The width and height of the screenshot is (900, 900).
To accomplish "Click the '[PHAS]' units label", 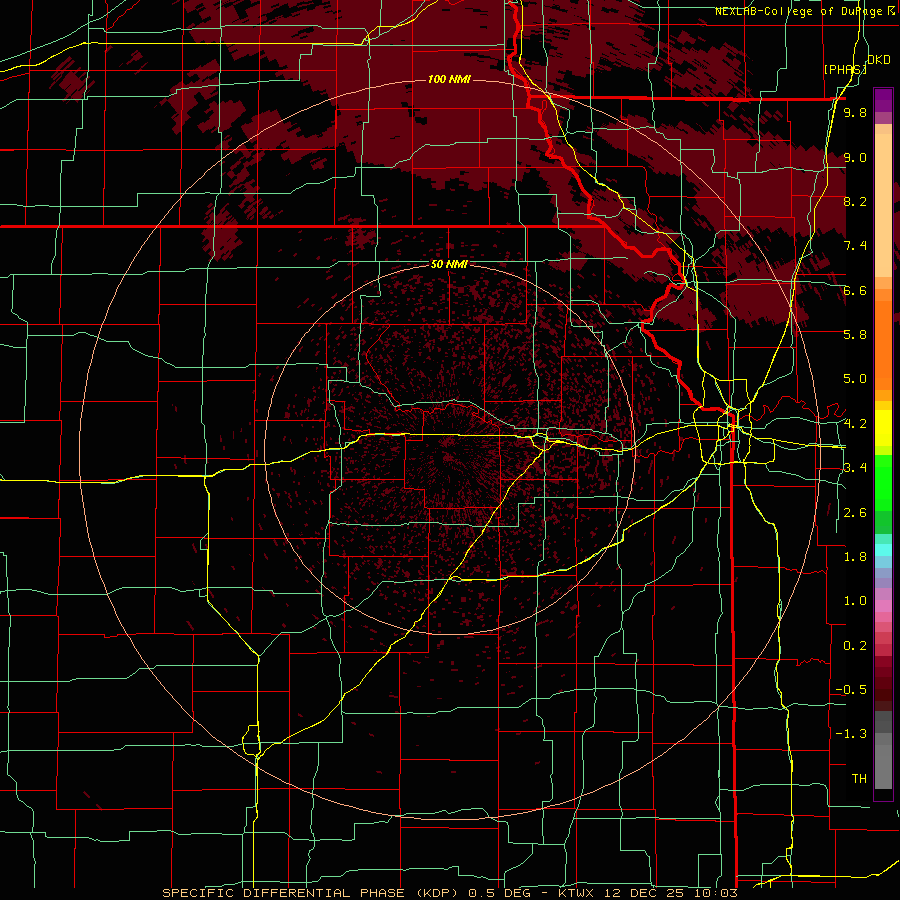I will (x=845, y=69).
